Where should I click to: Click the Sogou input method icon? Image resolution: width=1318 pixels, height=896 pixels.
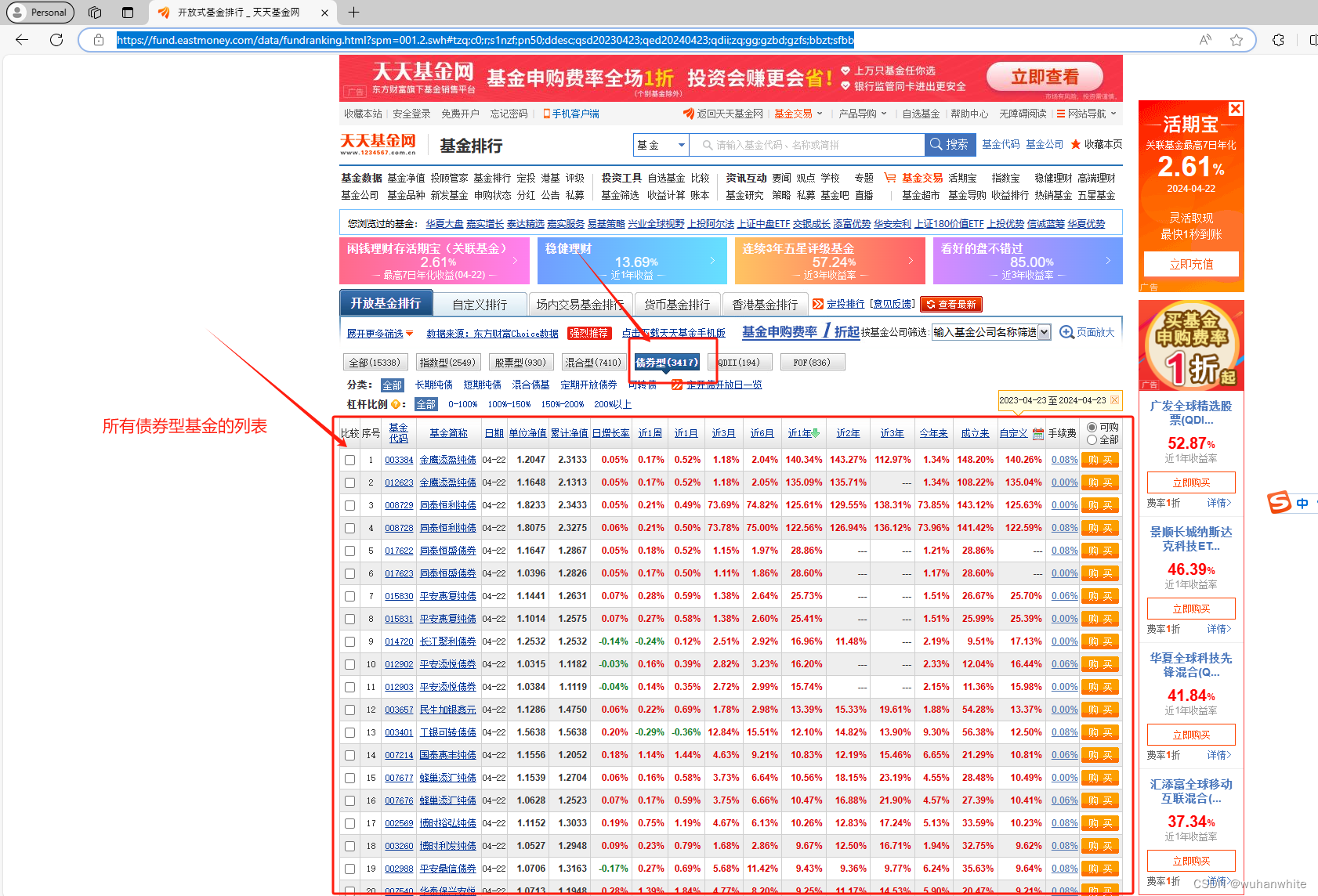pyautogui.click(x=1280, y=502)
